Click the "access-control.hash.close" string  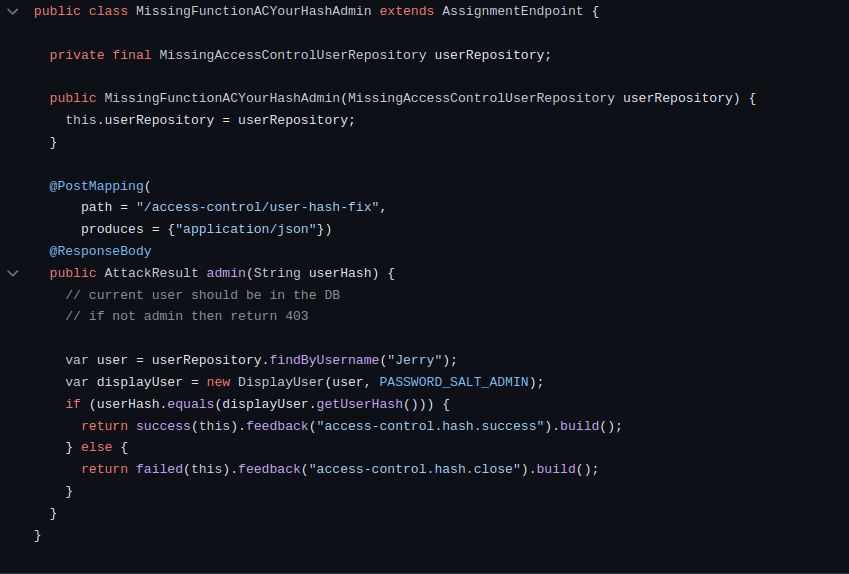click(414, 469)
